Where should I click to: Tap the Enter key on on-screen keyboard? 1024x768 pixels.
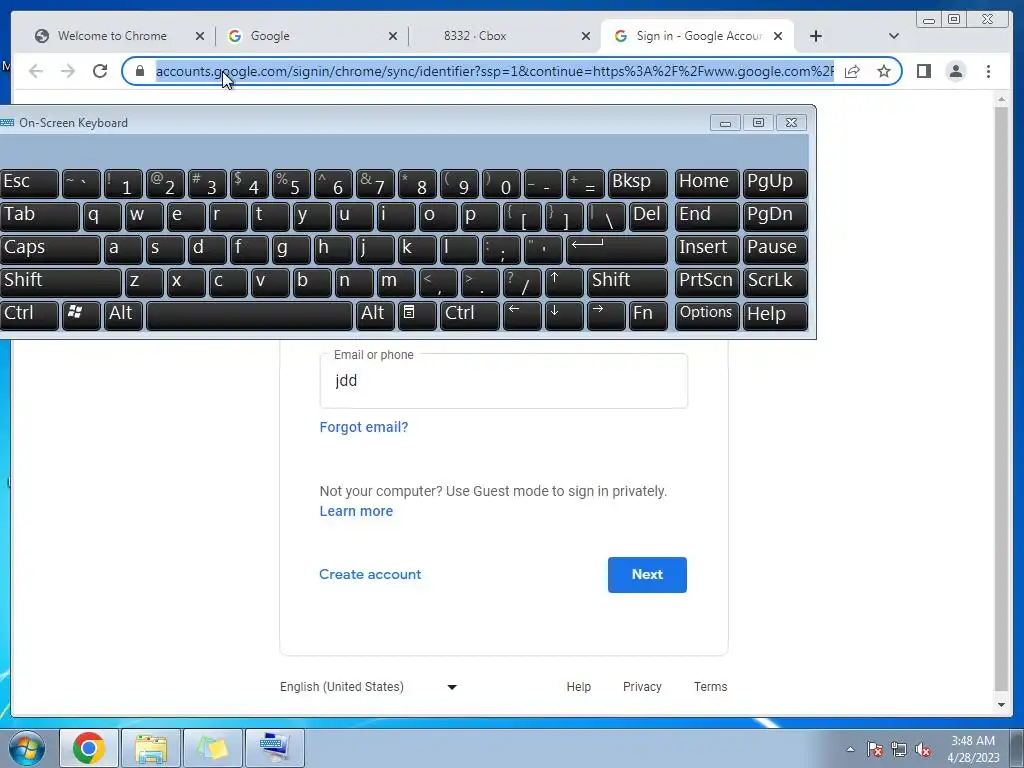tap(617, 249)
